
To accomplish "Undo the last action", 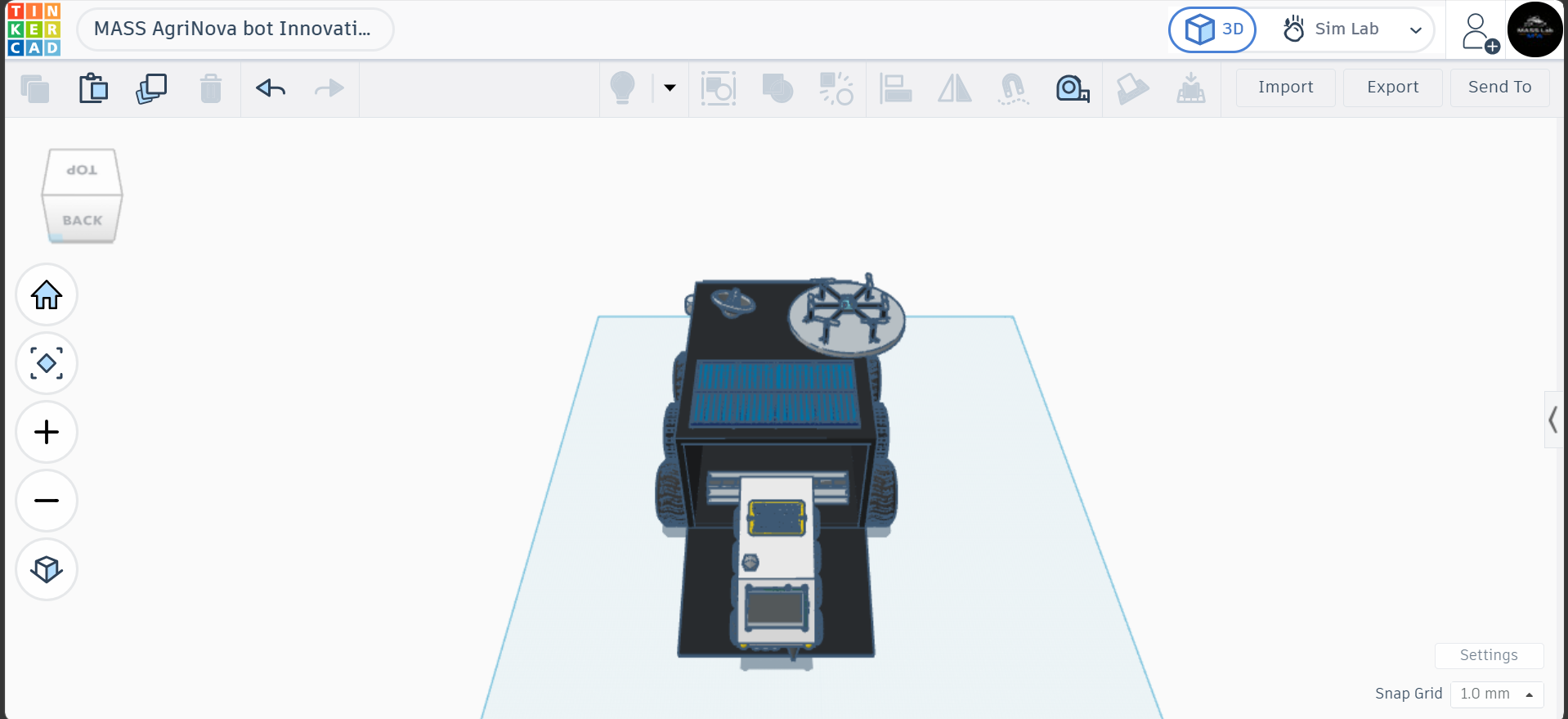I will [271, 88].
